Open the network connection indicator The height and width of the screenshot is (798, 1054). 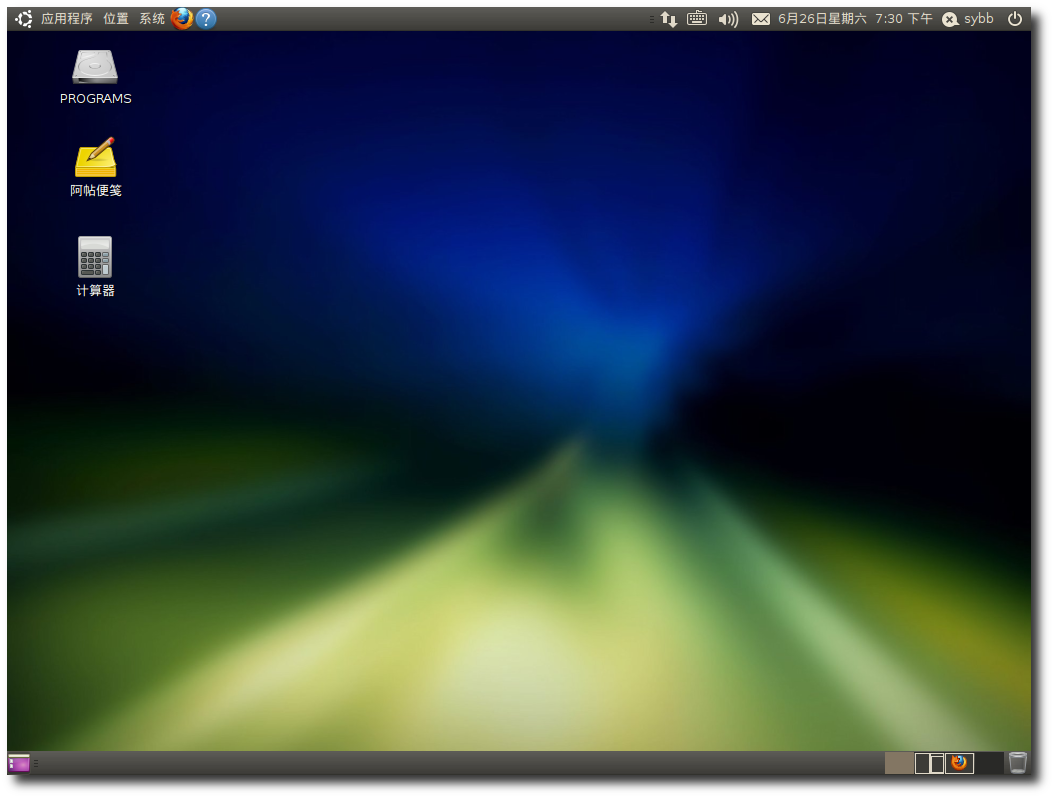[x=668, y=19]
